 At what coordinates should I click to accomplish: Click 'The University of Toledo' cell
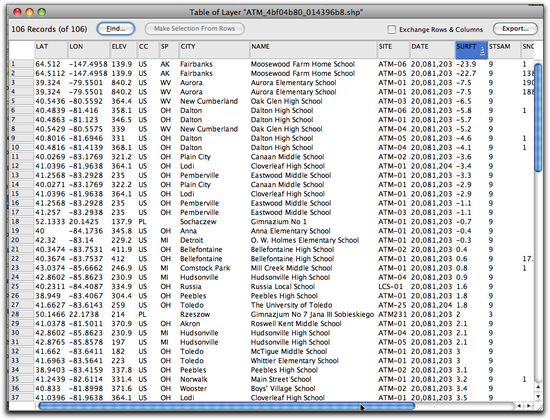pos(291,305)
